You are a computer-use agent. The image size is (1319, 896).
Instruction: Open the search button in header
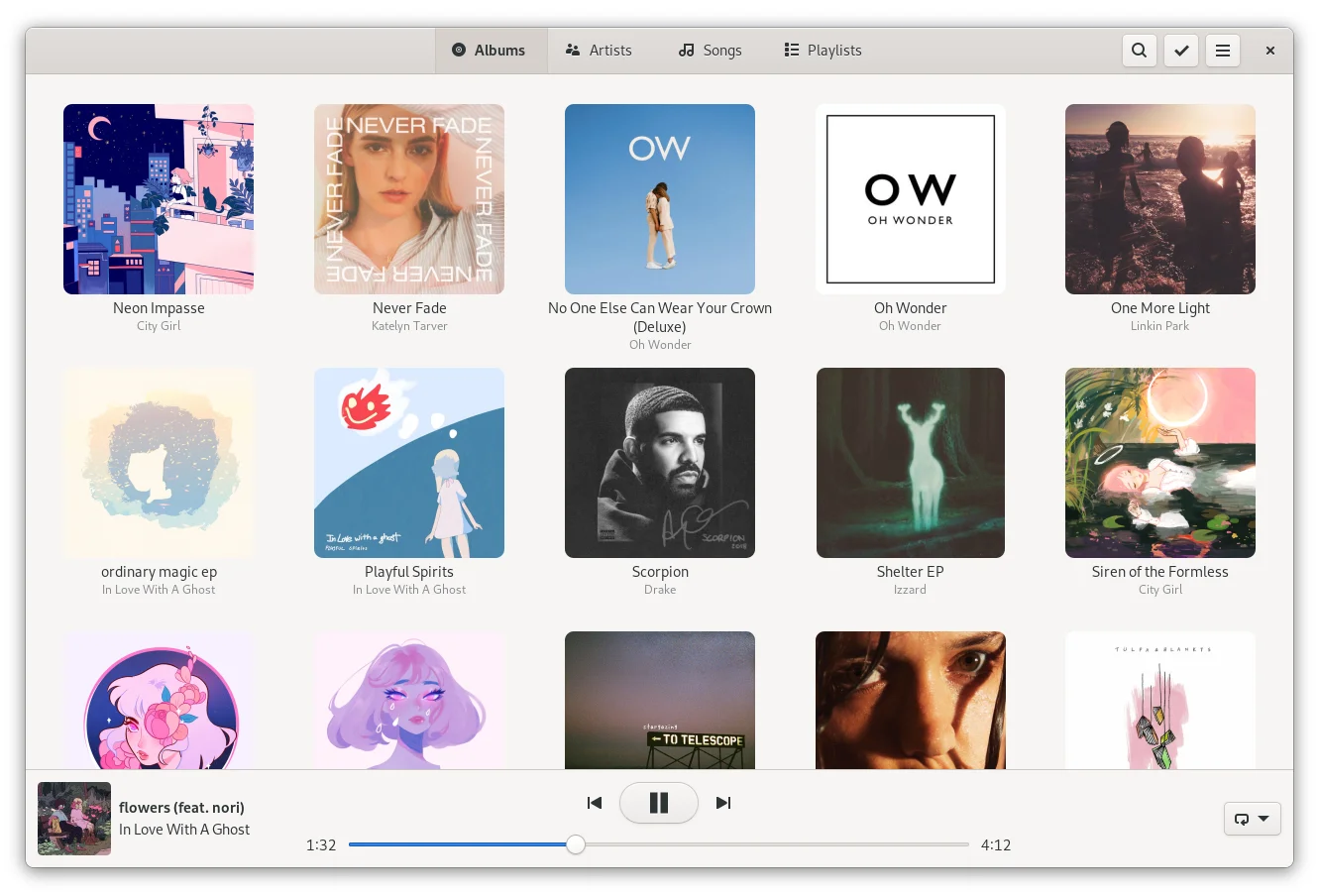click(1139, 51)
